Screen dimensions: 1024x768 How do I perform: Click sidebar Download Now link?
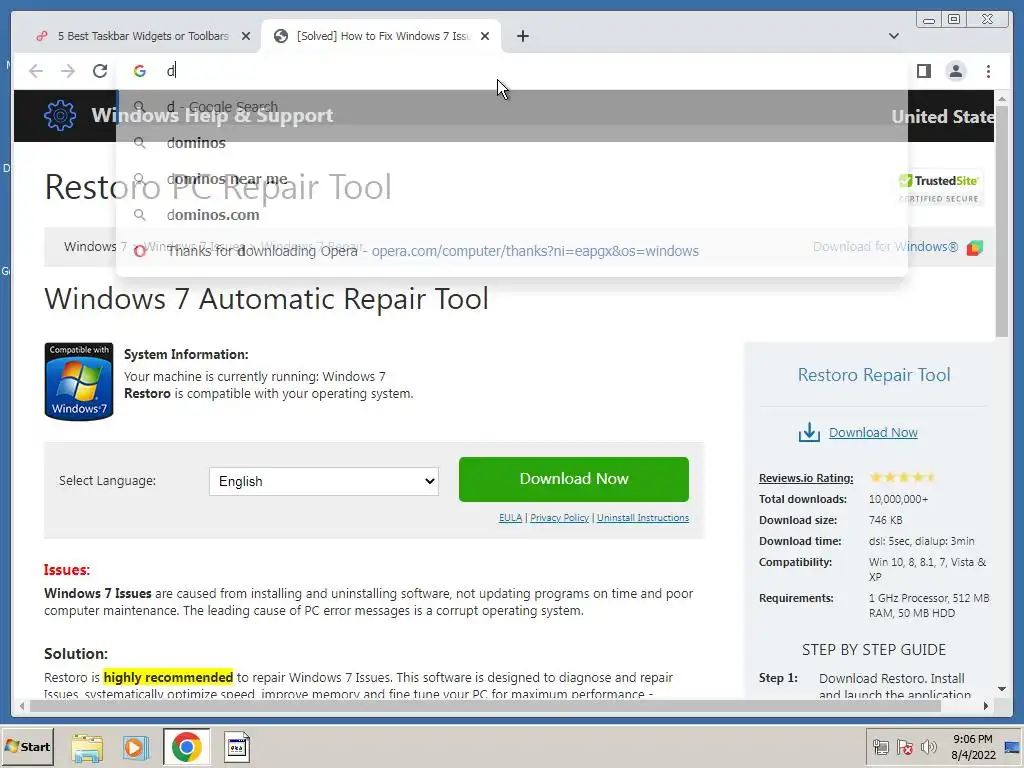click(873, 432)
